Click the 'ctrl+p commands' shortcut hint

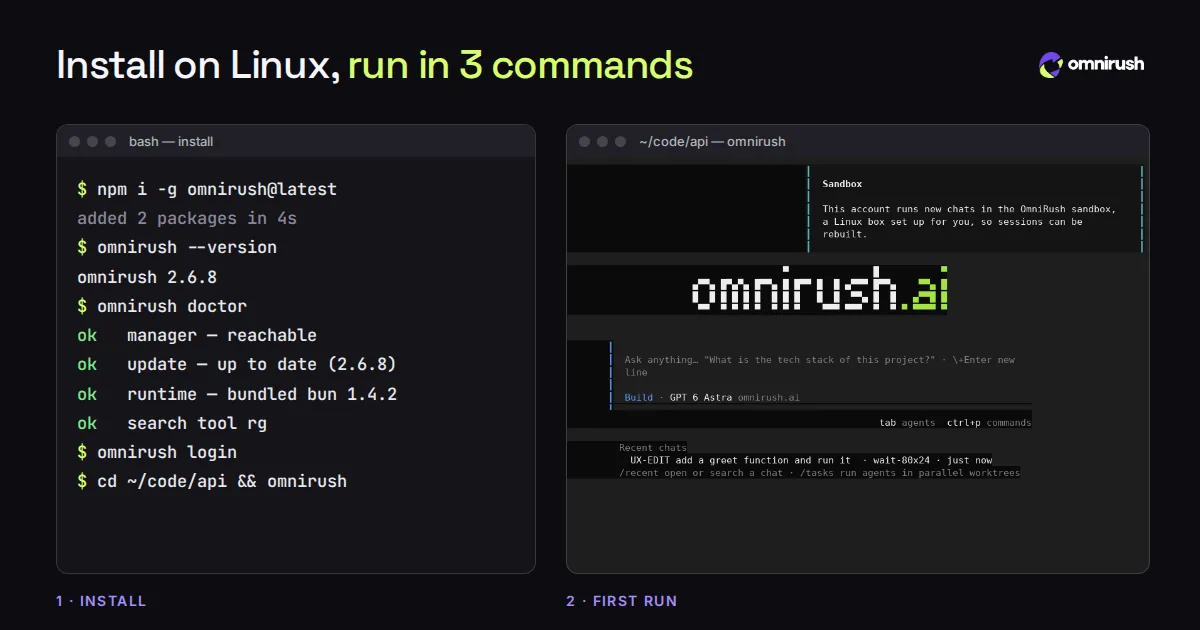[x=989, y=423]
